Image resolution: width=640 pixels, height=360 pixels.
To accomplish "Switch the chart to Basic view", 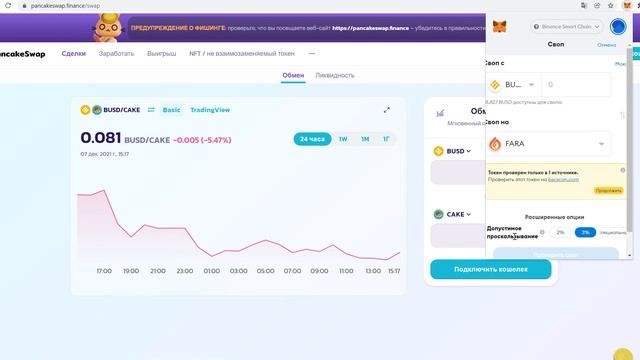I will click(x=171, y=110).
